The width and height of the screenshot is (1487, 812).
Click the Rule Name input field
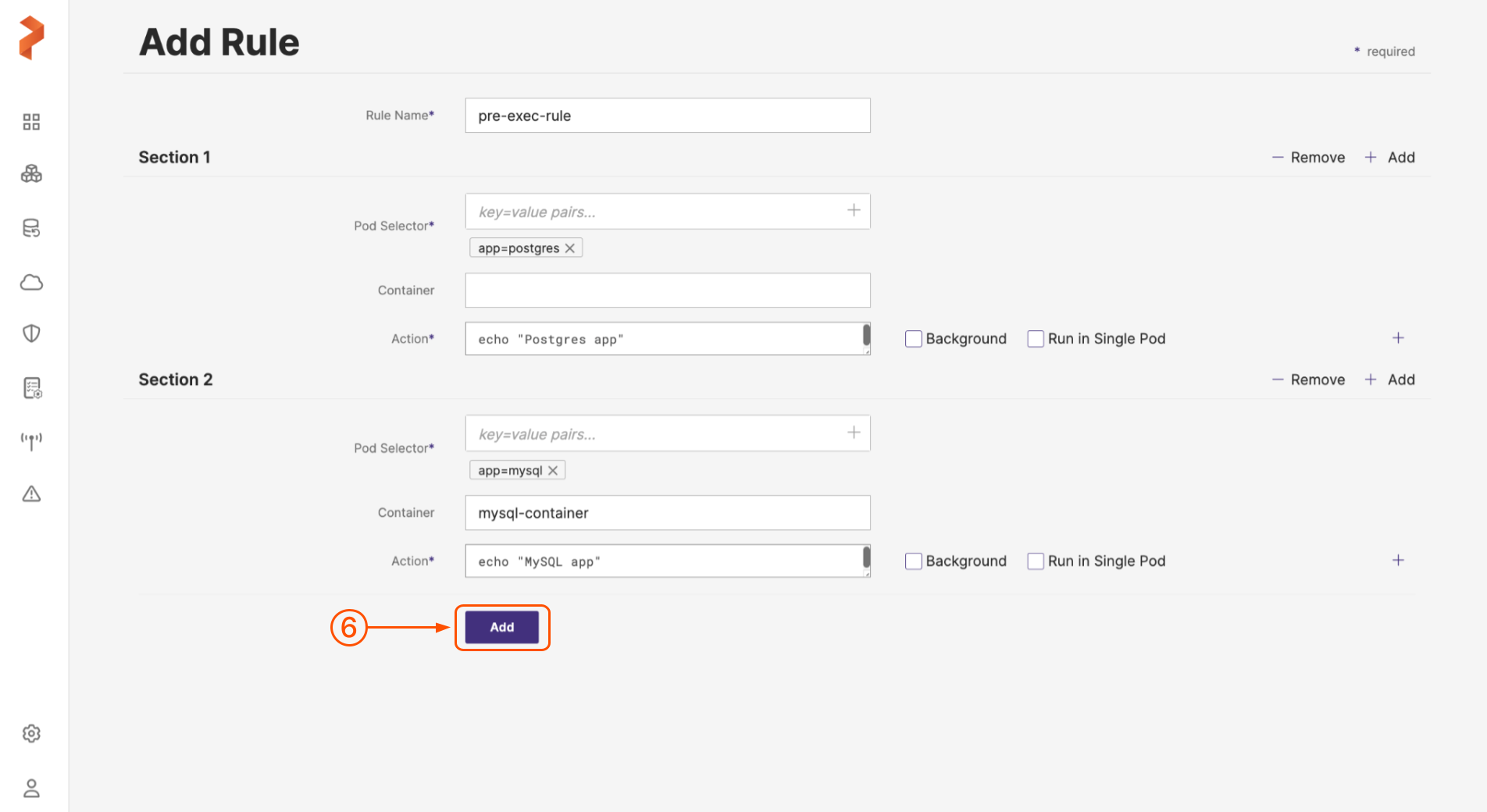[667, 116]
